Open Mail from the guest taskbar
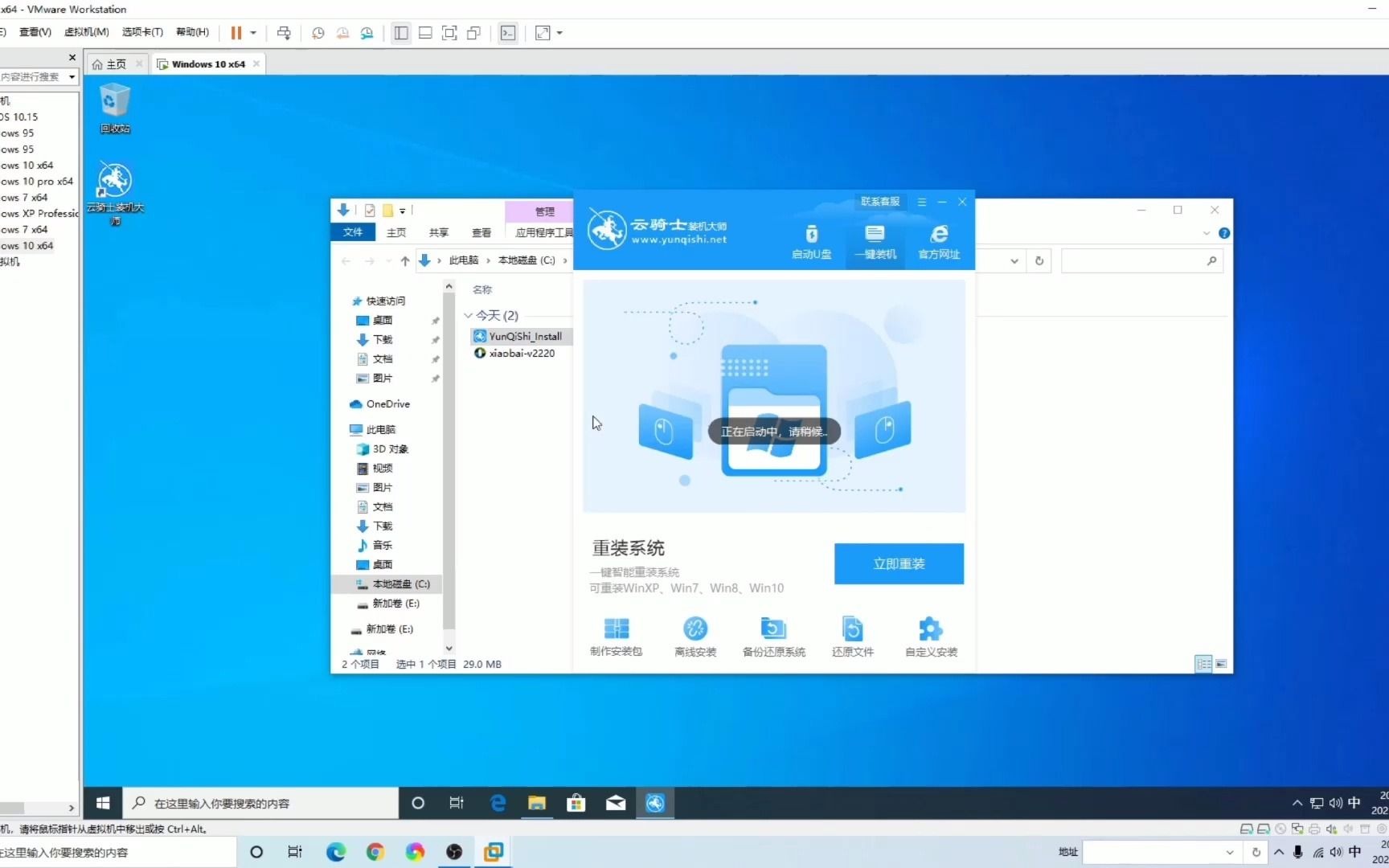This screenshot has width=1389, height=868. (616, 803)
